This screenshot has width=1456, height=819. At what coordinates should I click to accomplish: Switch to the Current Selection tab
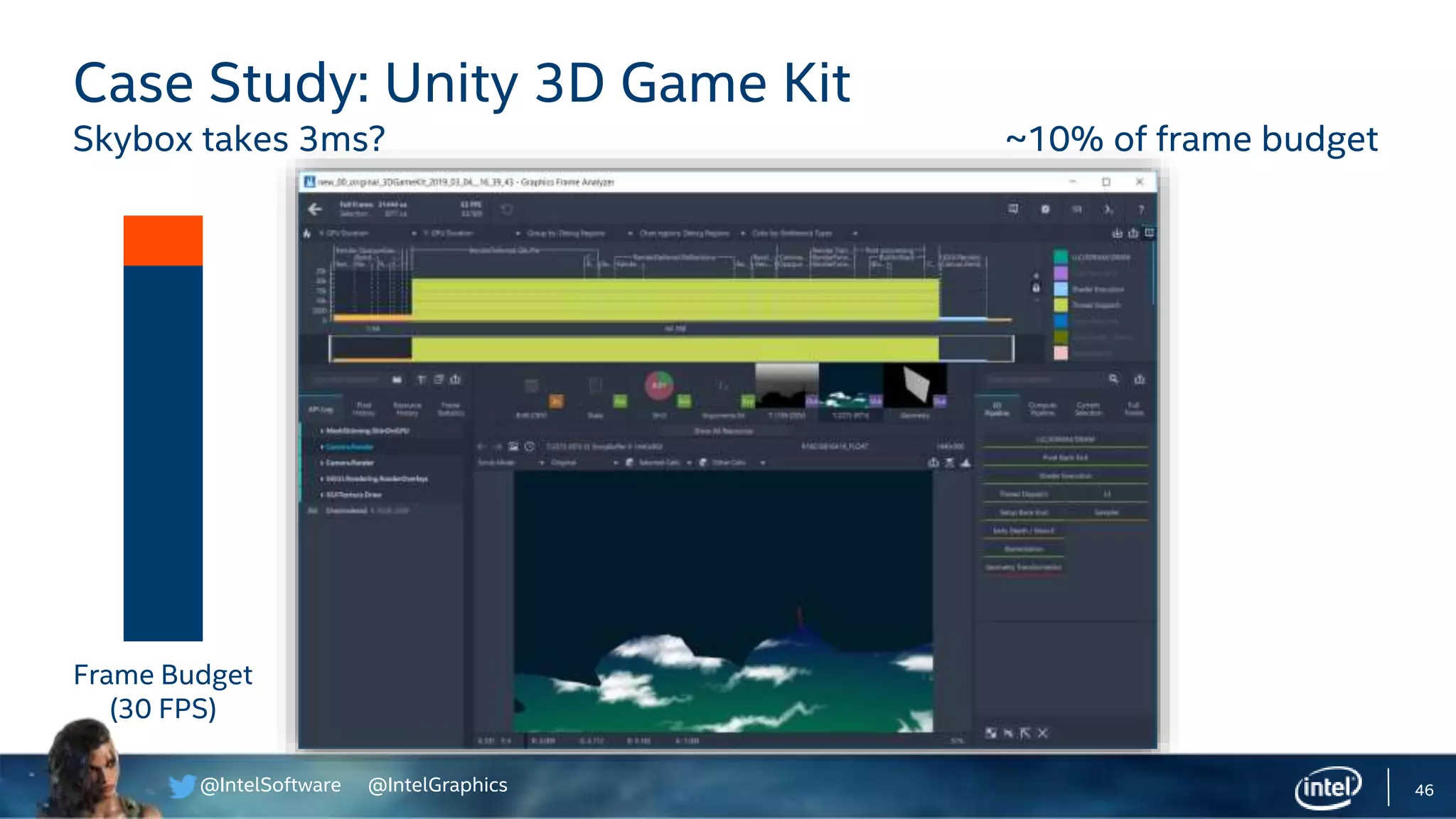[x=1088, y=409]
